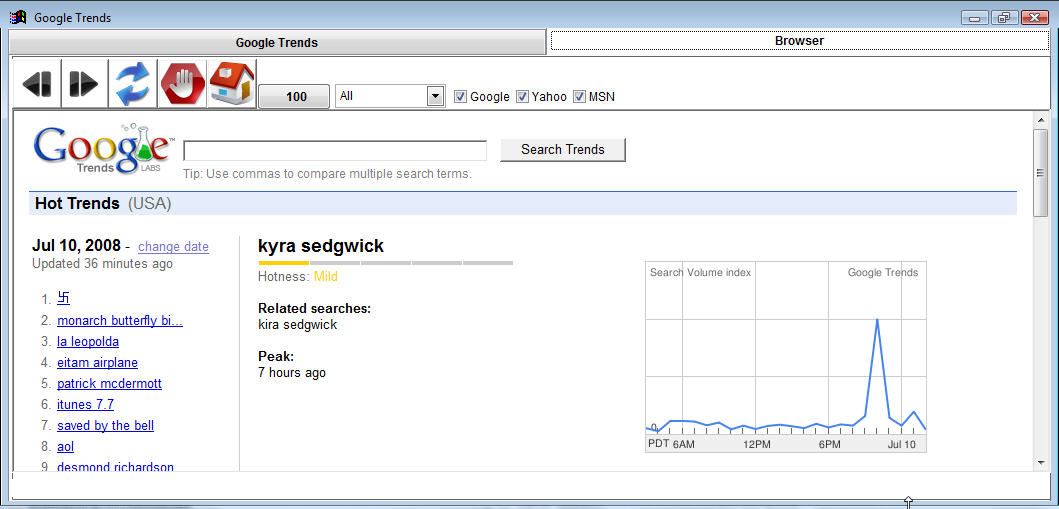
Task: Click the app icon in title bar
Action: 18,18
